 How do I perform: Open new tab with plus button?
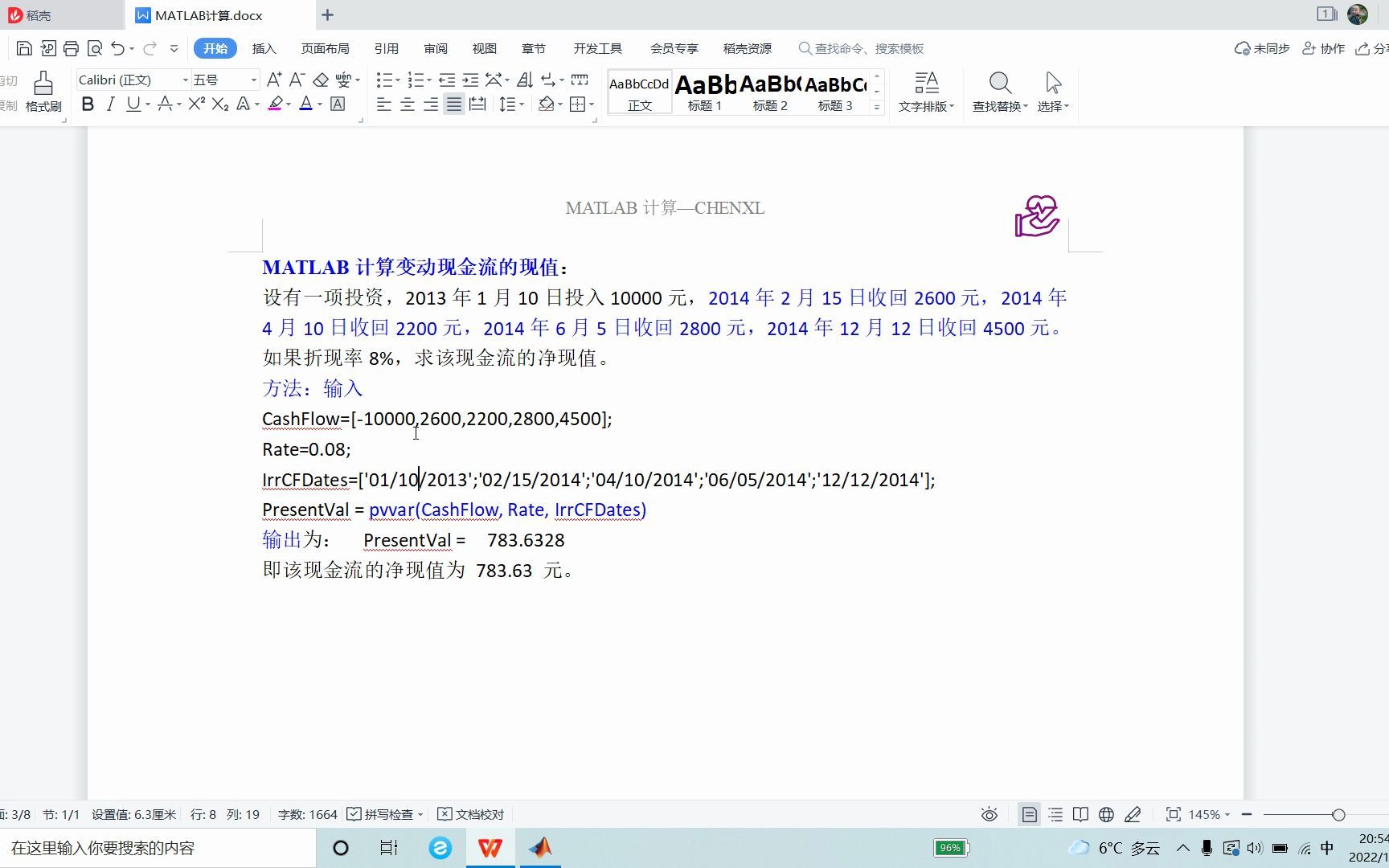327,14
